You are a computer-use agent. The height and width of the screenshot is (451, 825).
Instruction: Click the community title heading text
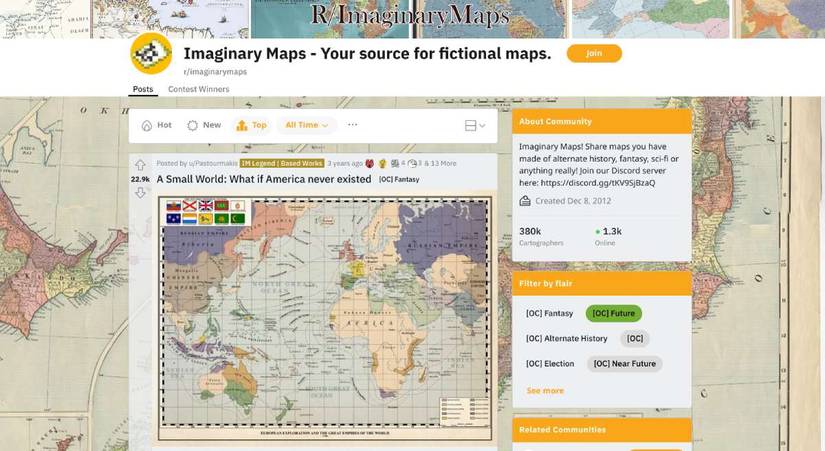click(x=367, y=53)
